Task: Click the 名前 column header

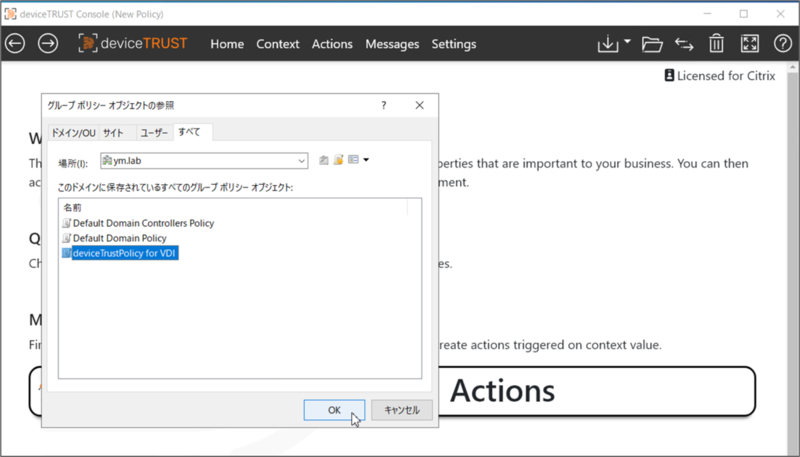Action: (234, 207)
